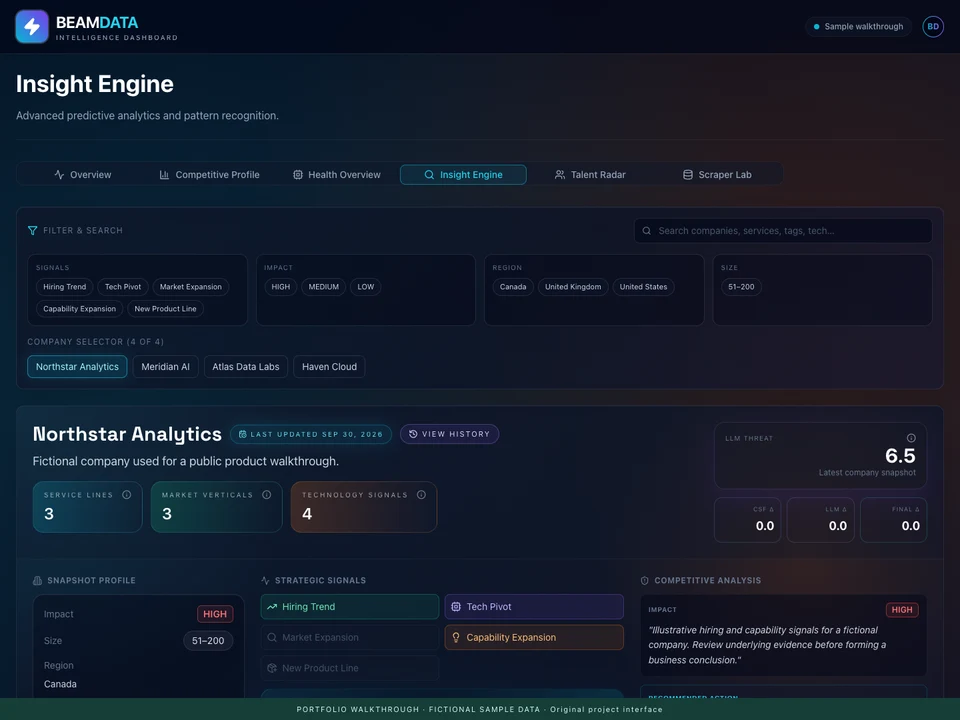Click the dimmed Market Expansion strategic signal
Viewport: 960px width, 720px height.
coord(350,637)
